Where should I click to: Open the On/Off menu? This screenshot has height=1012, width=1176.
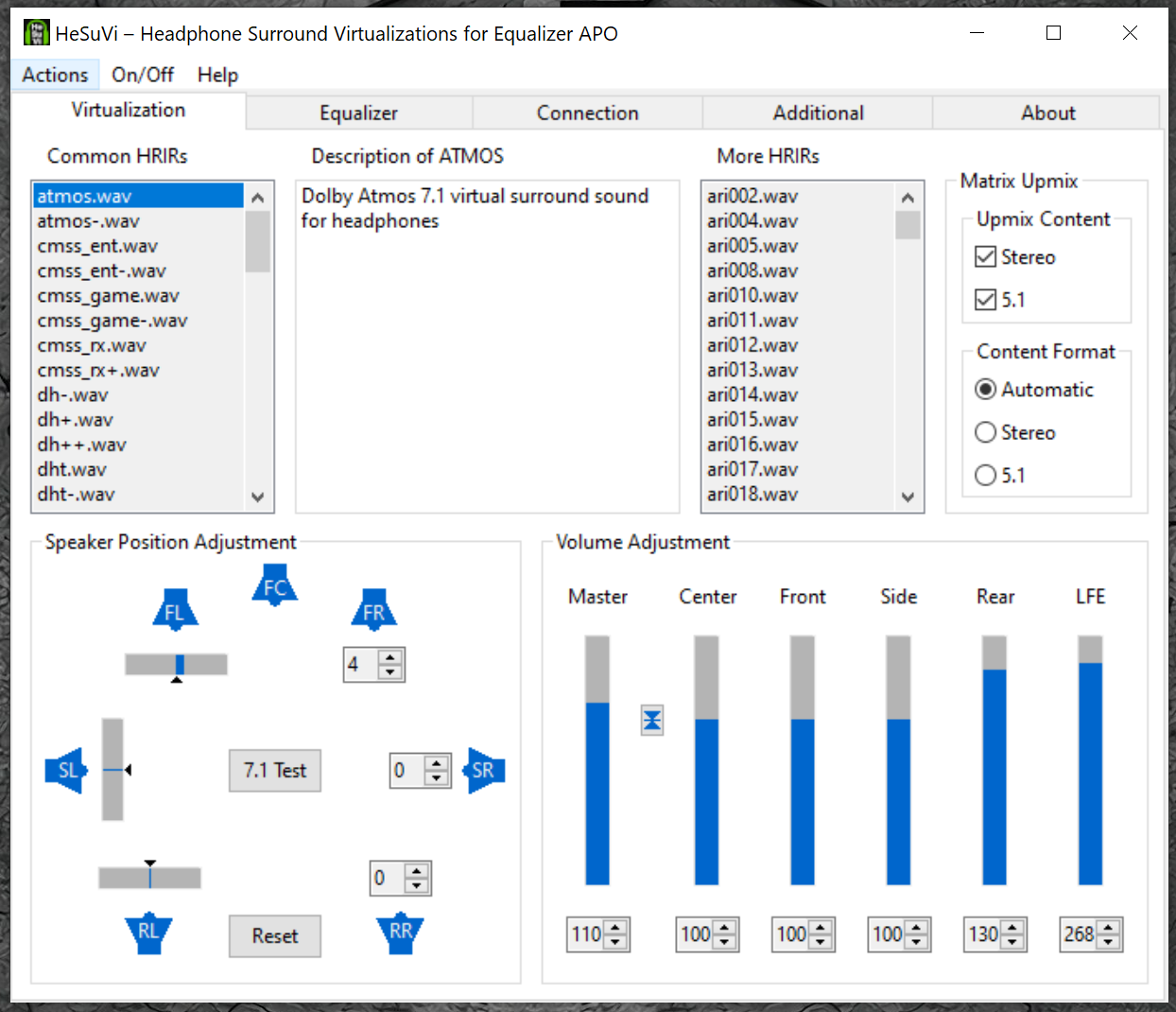[143, 75]
